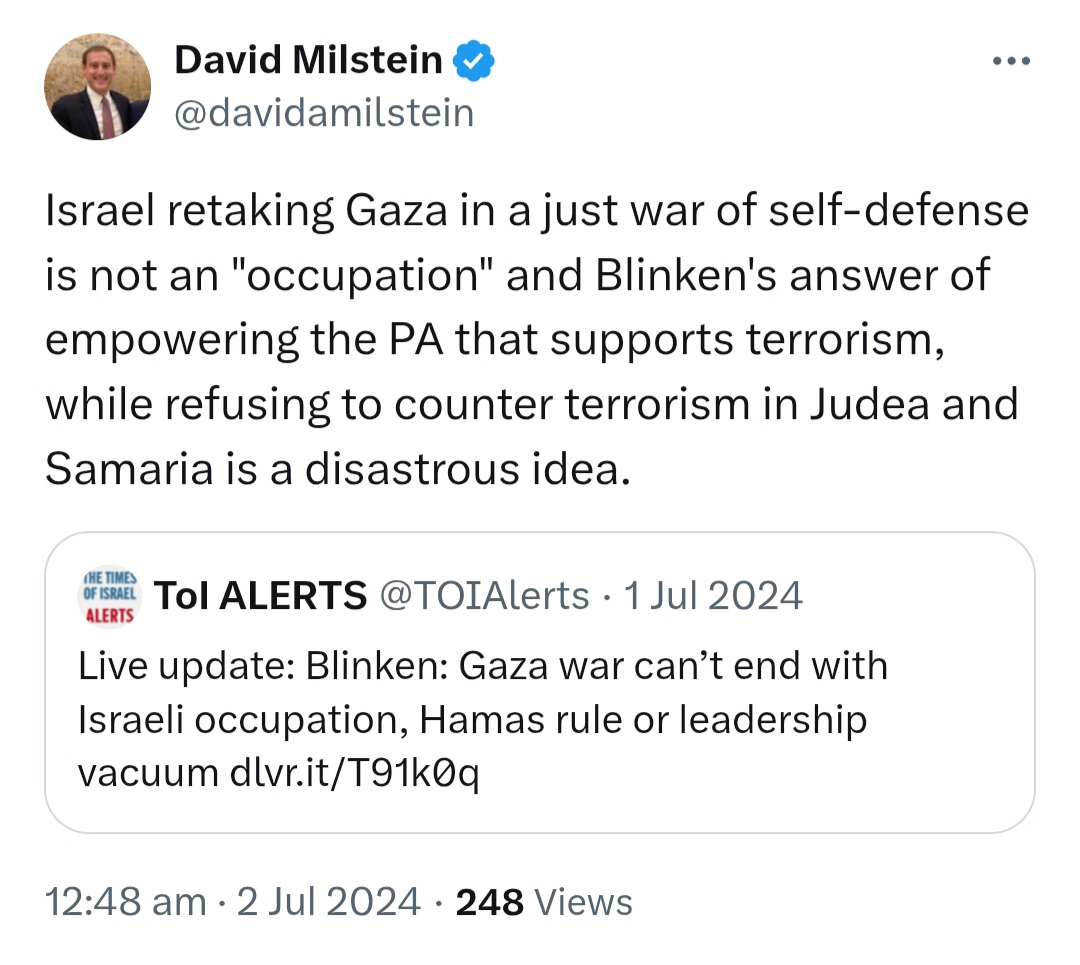This screenshot has width=1080, height=965.
Task: Open David Milstein's profile picture
Action: tap(97, 87)
